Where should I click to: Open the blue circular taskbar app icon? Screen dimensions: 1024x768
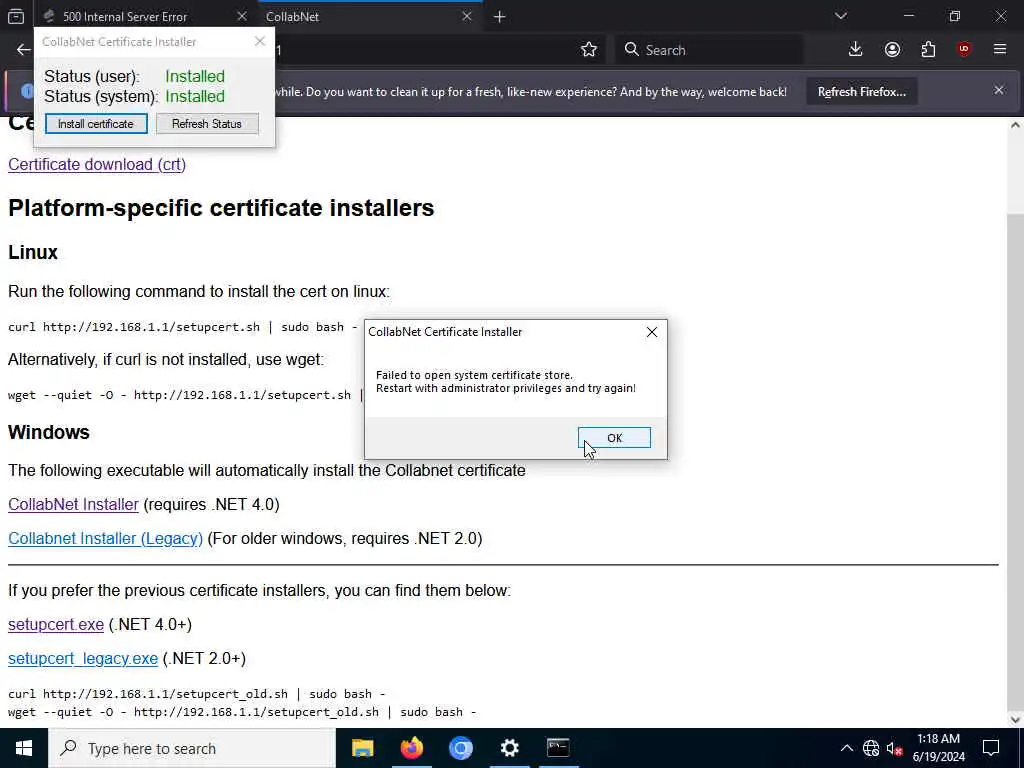click(460, 748)
